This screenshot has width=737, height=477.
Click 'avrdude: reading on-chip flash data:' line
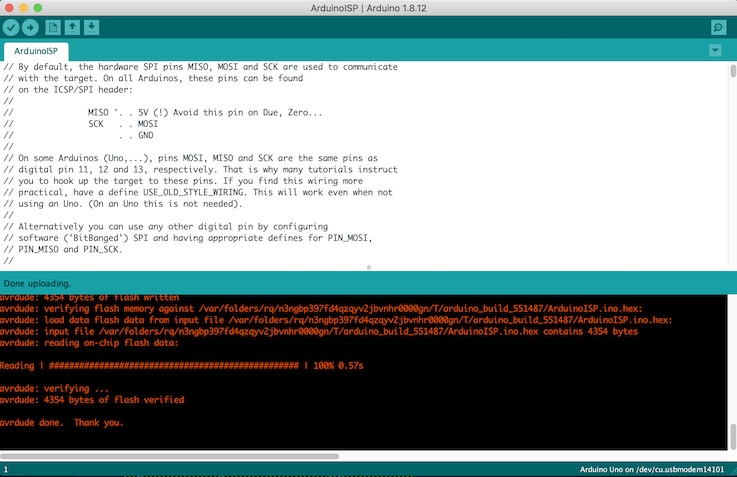[89, 343]
